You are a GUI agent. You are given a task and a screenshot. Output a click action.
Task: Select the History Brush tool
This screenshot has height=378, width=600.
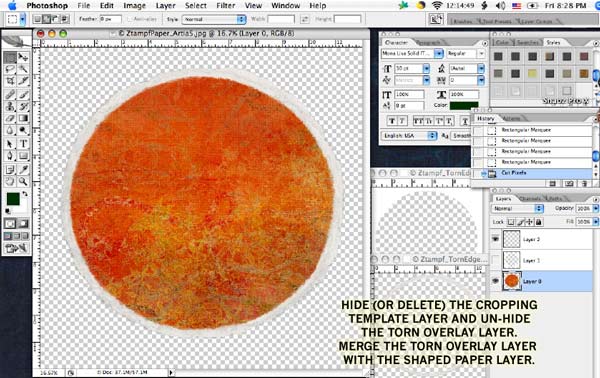pos(23,106)
